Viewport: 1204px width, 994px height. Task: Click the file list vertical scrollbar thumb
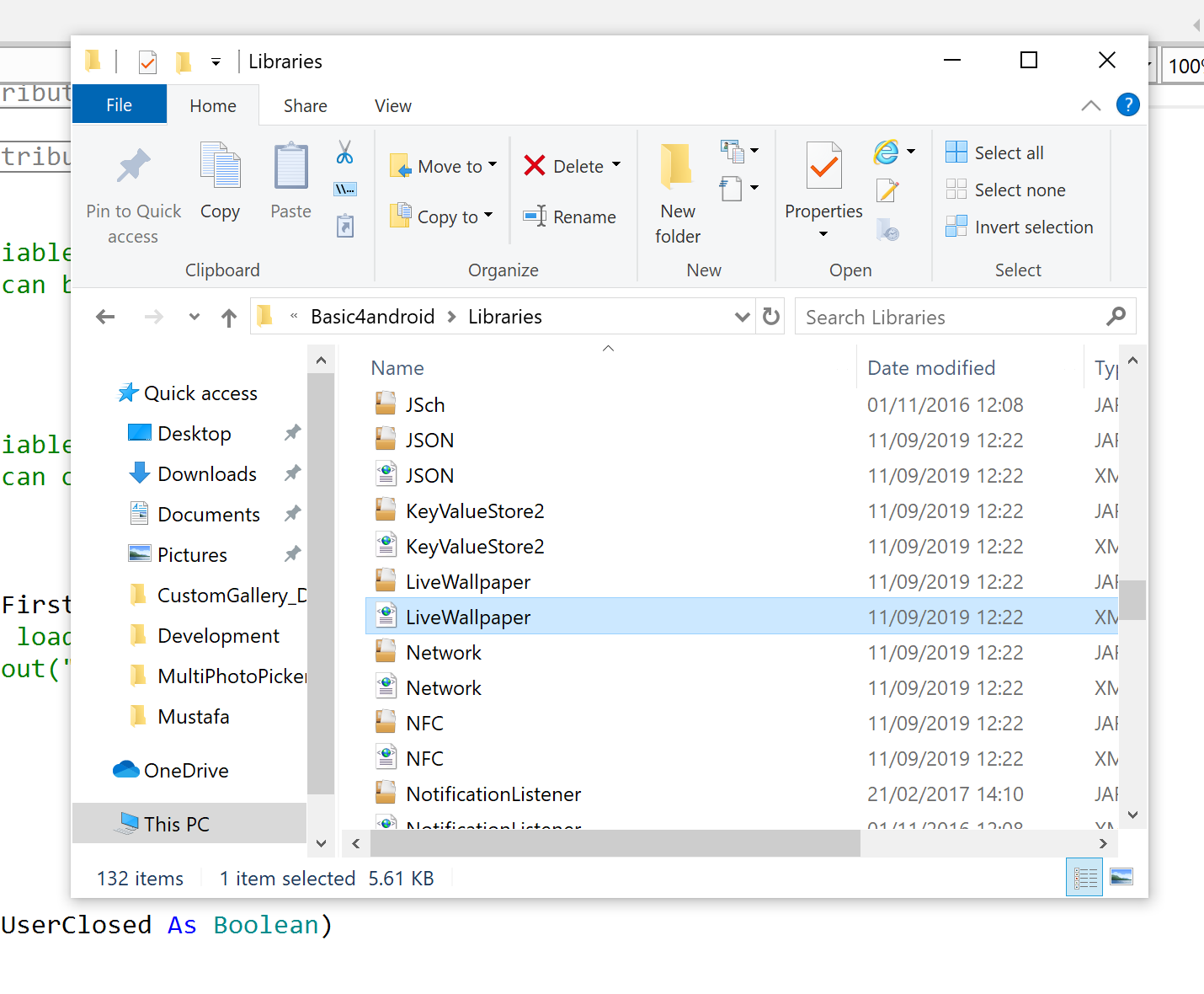click(x=1132, y=600)
